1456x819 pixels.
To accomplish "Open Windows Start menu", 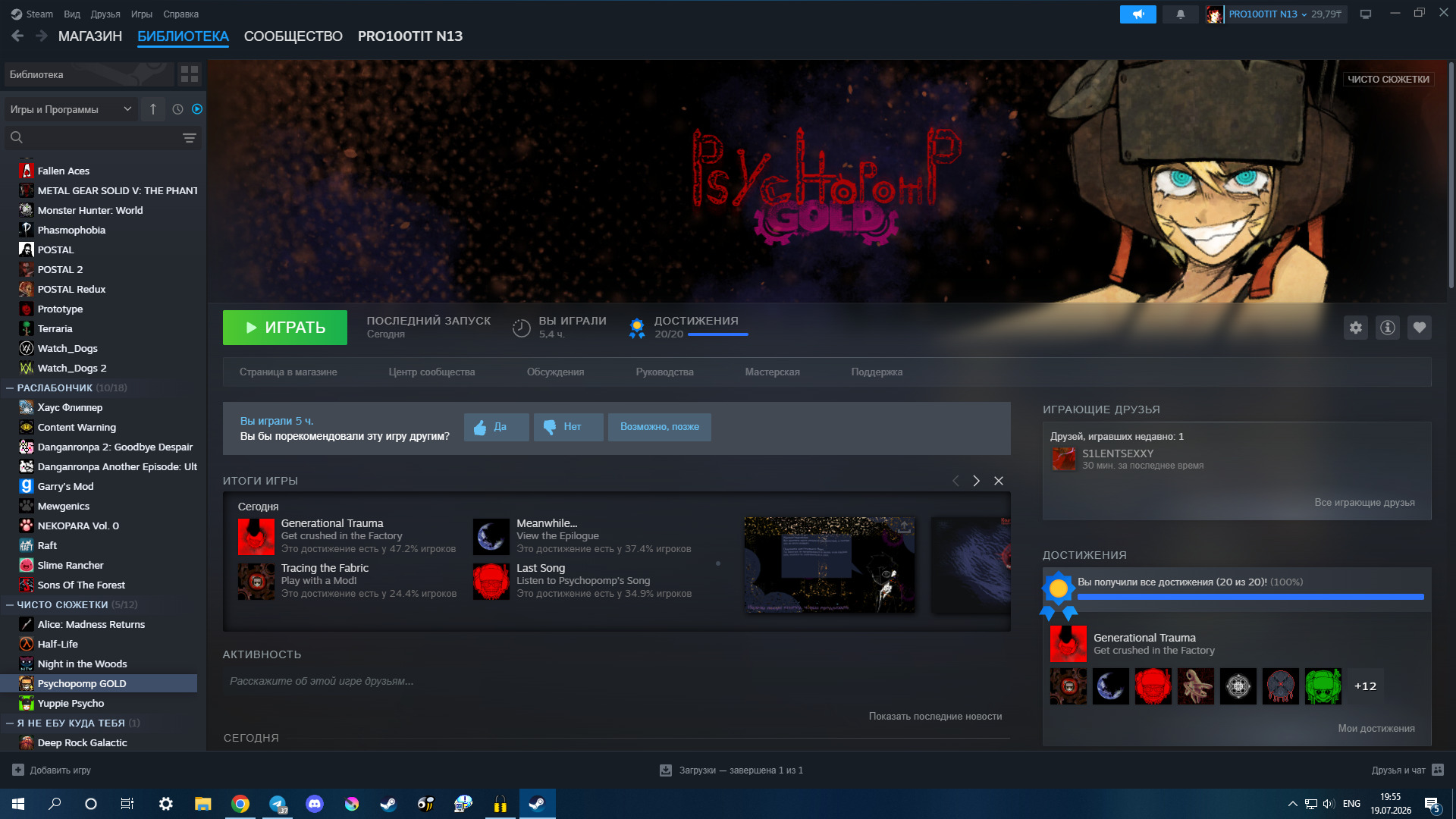I will [18, 804].
